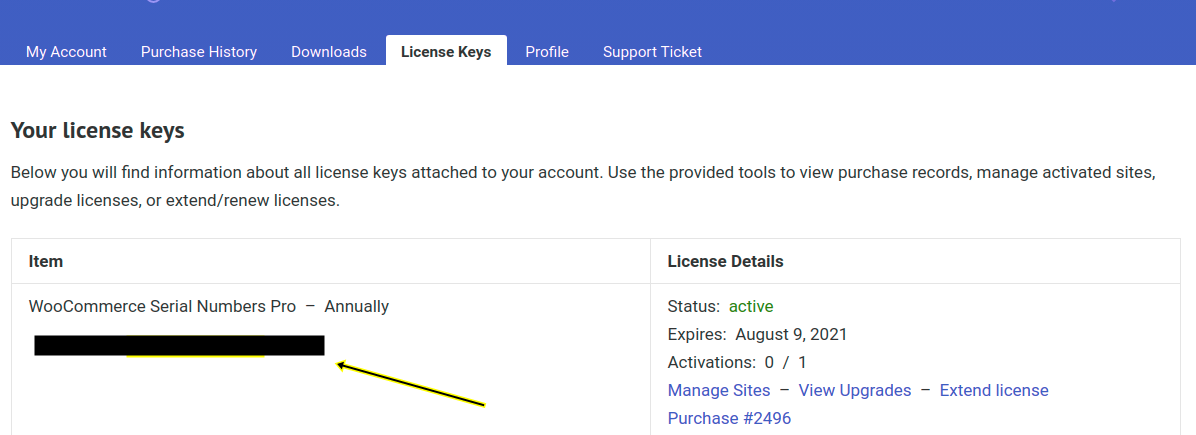Open the Downloads tab
The height and width of the screenshot is (435, 1196).
[329, 52]
